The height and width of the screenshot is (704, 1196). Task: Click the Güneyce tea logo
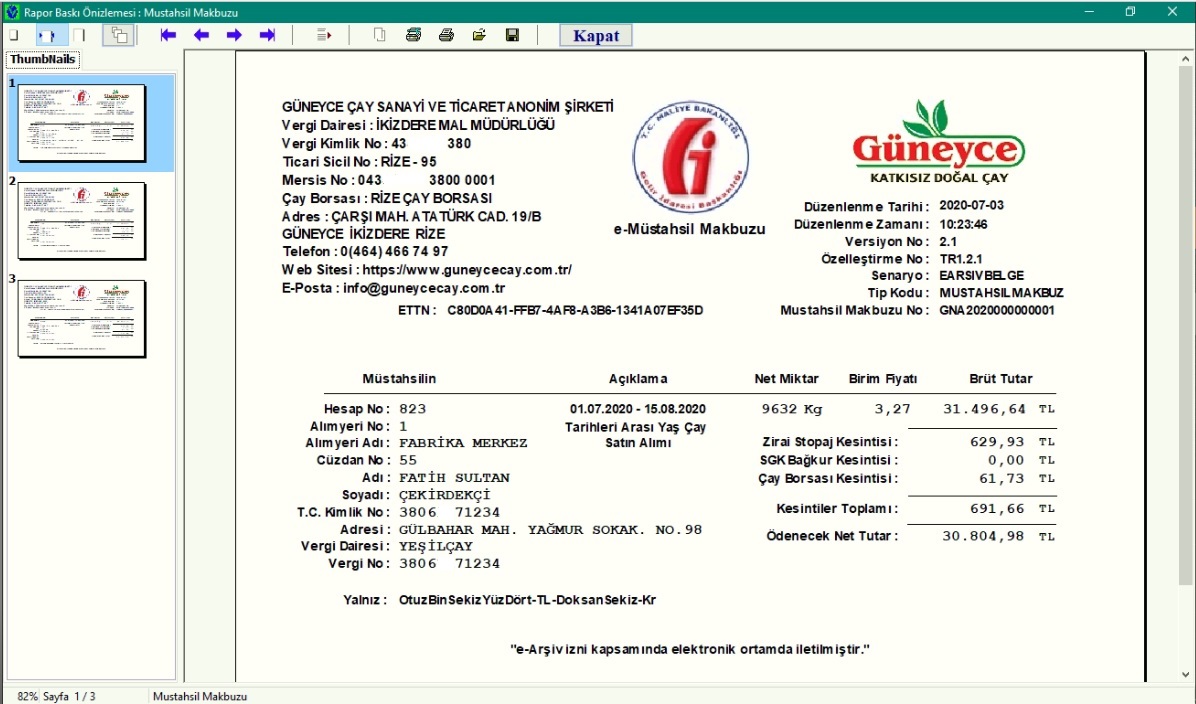coord(939,142)
